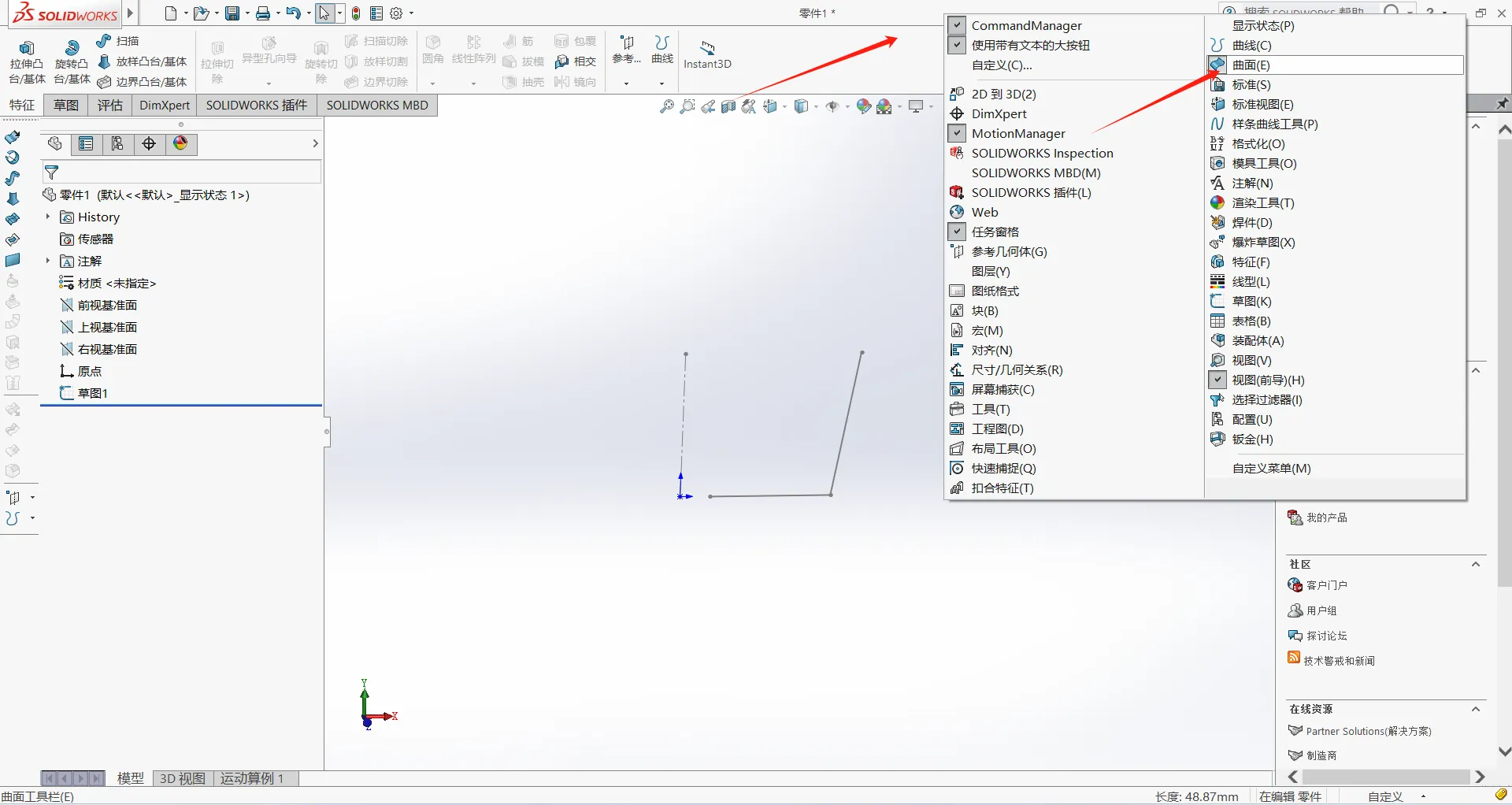Screen dimensions: 1512x805
Task: Switch to the 草图 sketch tab
Action: [x=66, y=106]
